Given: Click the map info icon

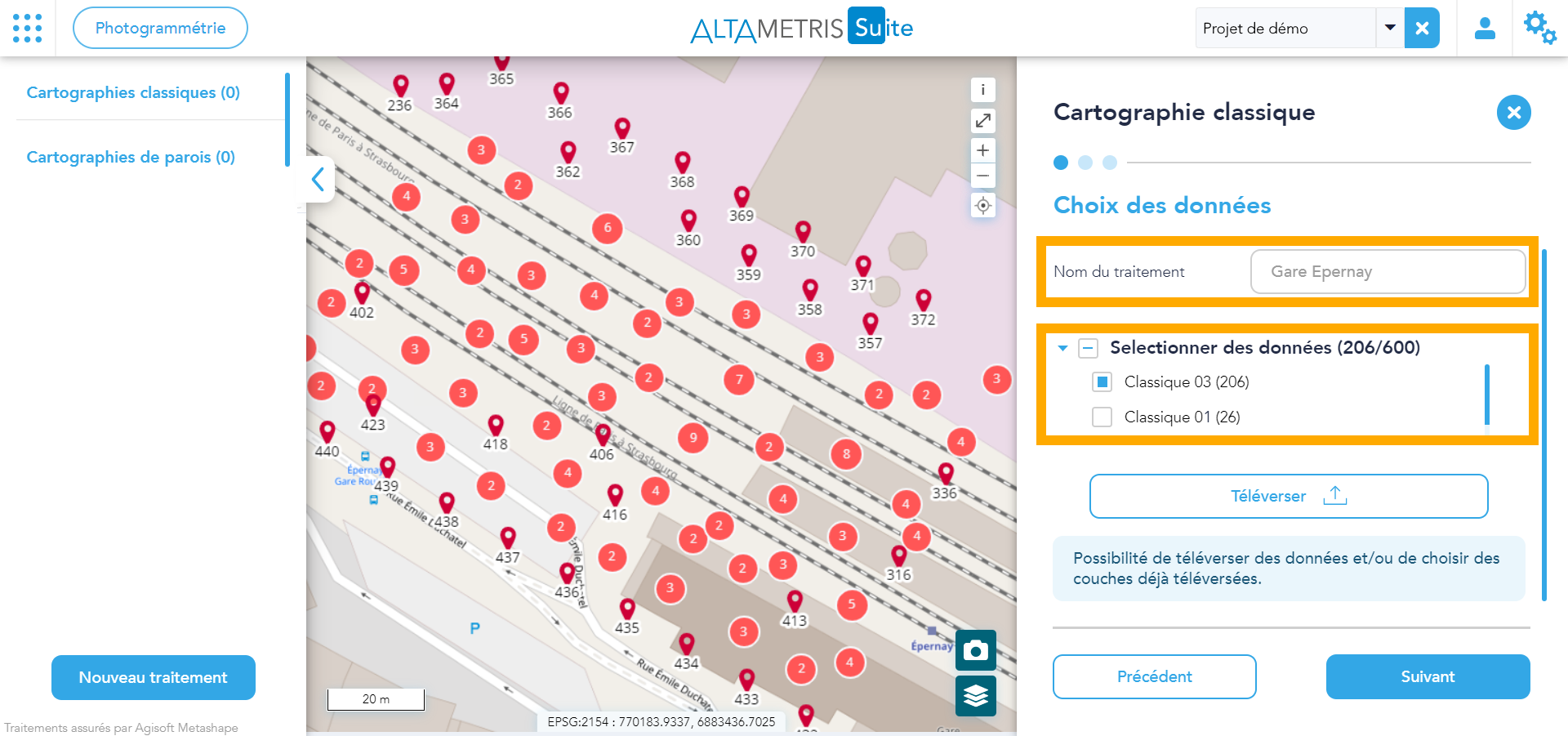Looking at the screenshot, I should click(982, 90).
